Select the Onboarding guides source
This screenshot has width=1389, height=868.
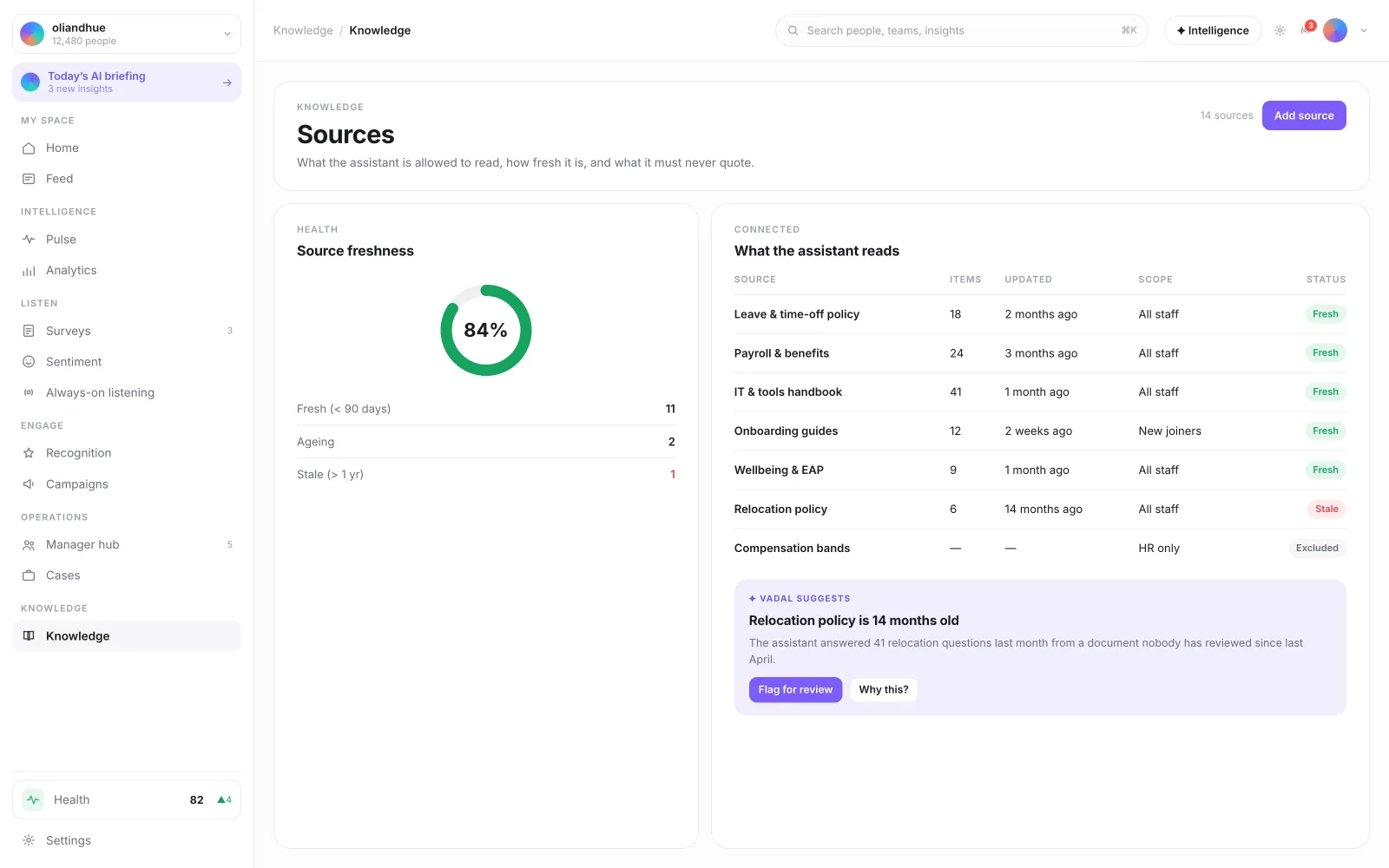[1040, 431]
